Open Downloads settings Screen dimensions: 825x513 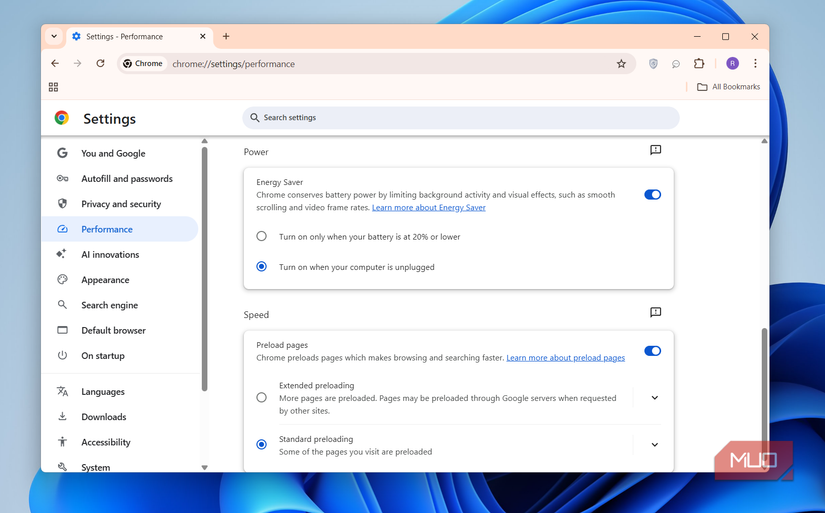[120, 417]
